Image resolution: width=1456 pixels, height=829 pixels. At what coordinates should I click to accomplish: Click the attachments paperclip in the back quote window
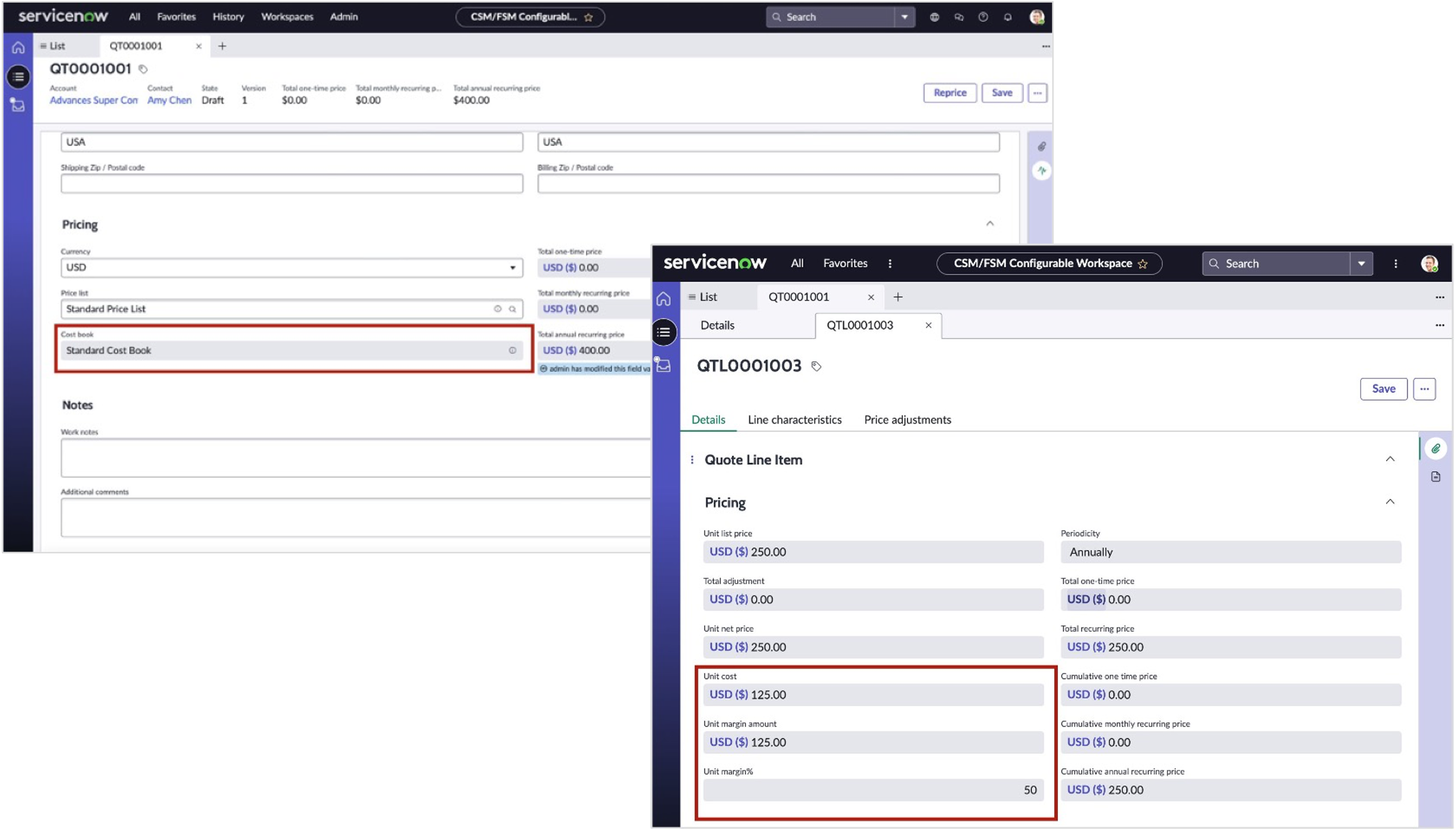(1041, 146)
